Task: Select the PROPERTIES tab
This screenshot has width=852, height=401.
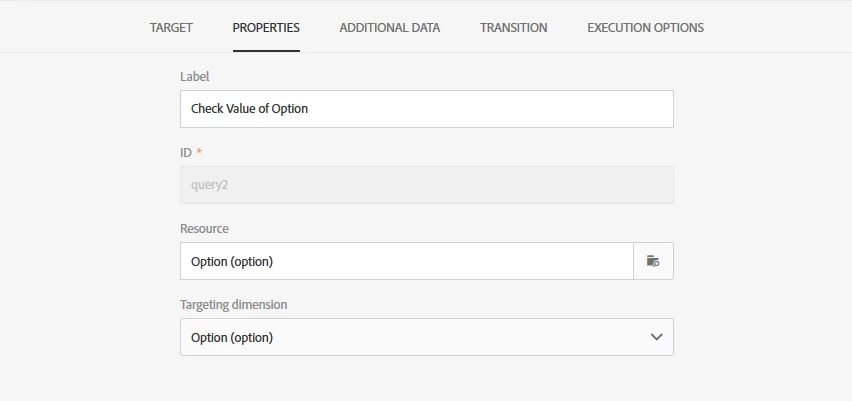Action: pyautogui.click(x=266, y=28)
